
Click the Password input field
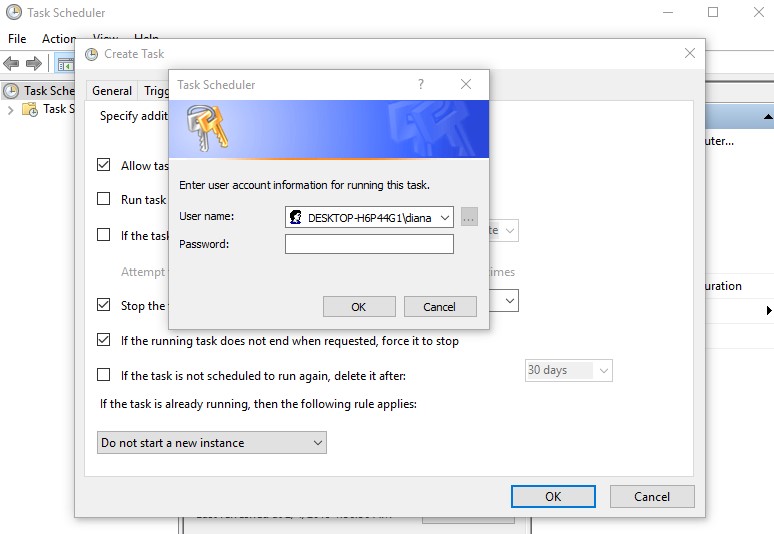pos(369,244)
